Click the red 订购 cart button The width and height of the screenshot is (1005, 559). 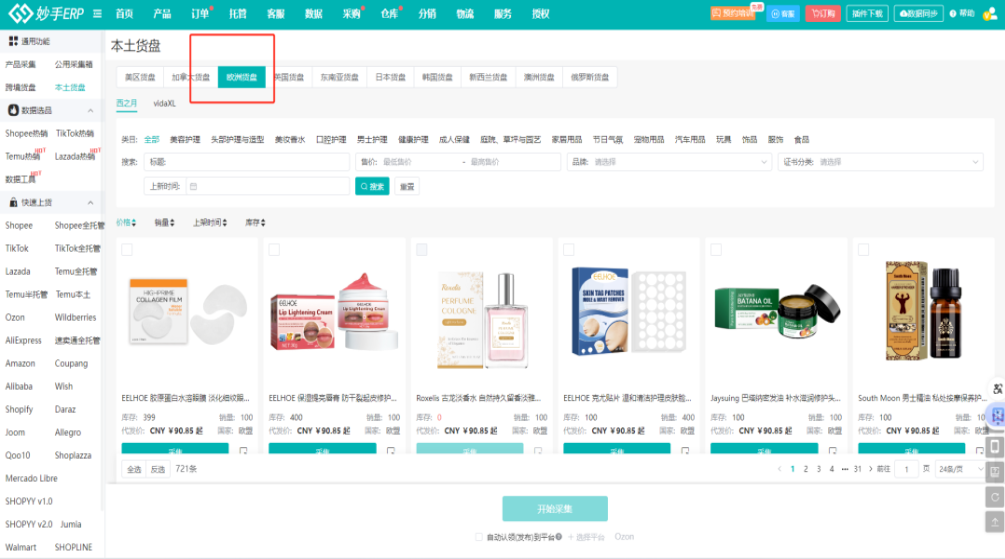tap(823, 13)
